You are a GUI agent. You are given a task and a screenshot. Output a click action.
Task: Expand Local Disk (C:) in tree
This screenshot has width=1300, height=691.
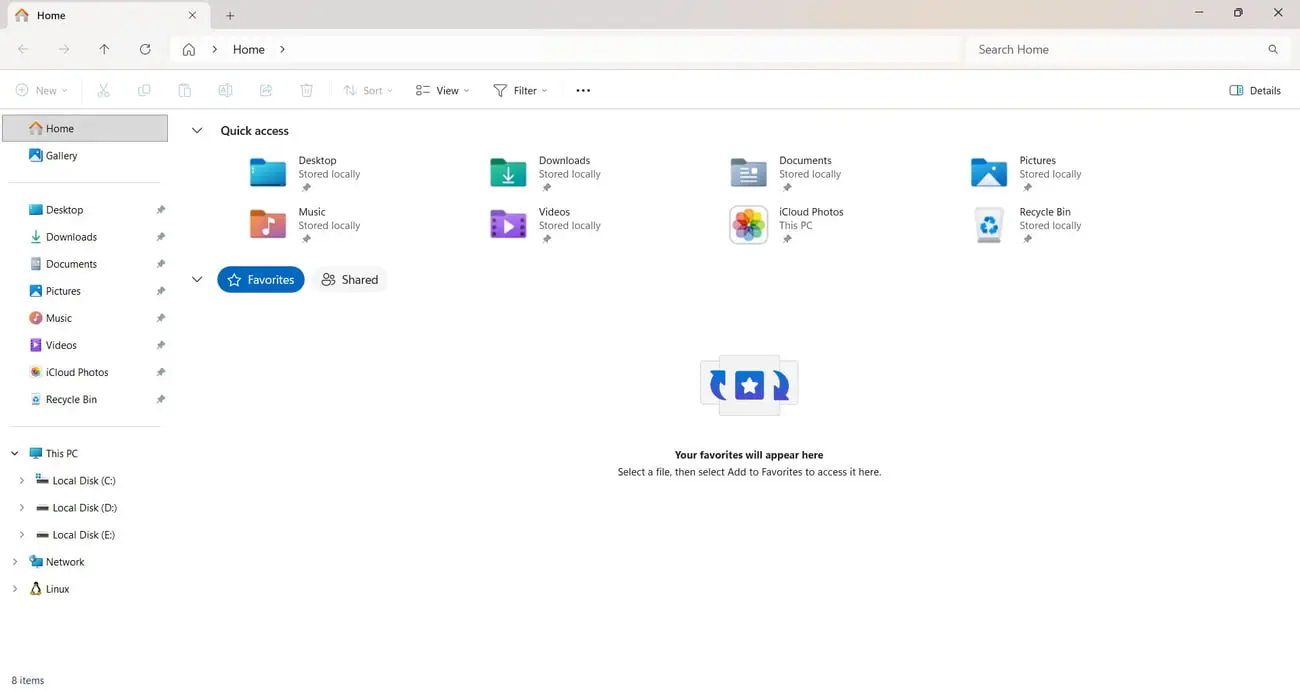point(22,481)
